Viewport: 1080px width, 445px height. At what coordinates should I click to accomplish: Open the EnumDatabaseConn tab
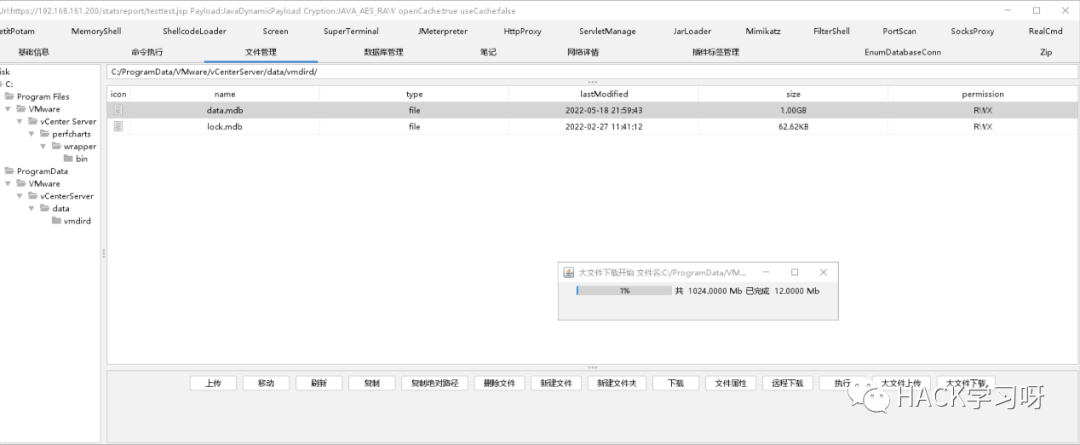tap(902, 52)
